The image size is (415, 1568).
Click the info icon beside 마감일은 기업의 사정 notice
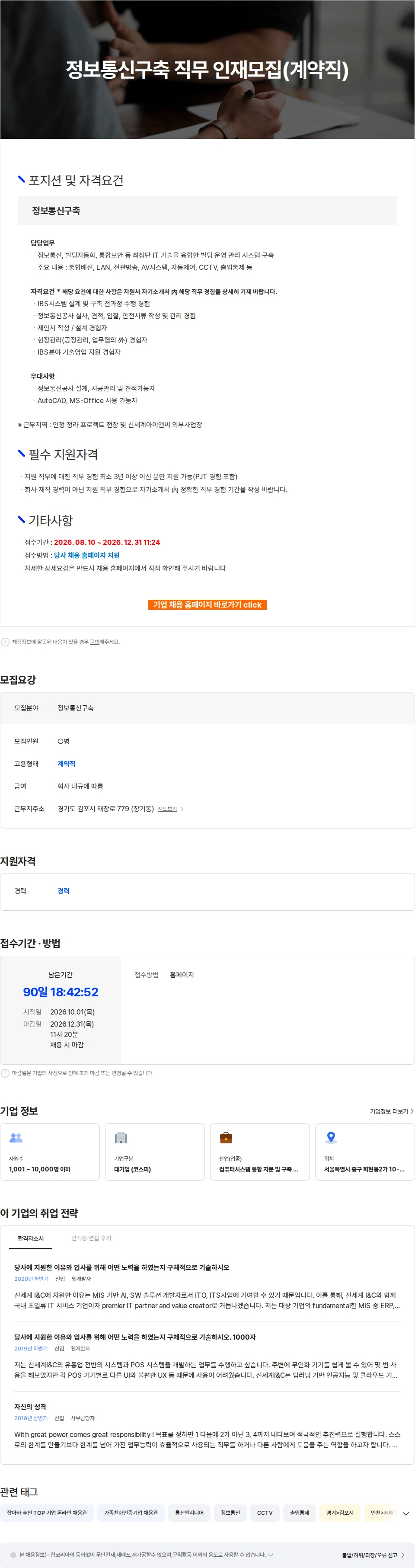[5, 1073]
